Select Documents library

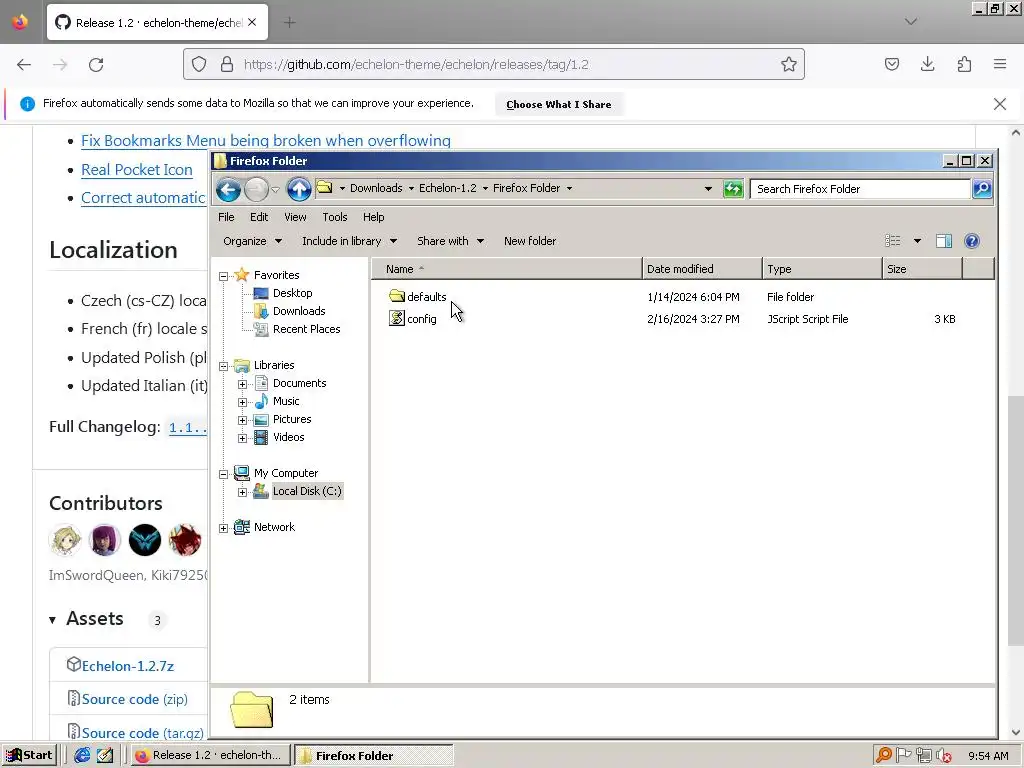pos(299,383)
